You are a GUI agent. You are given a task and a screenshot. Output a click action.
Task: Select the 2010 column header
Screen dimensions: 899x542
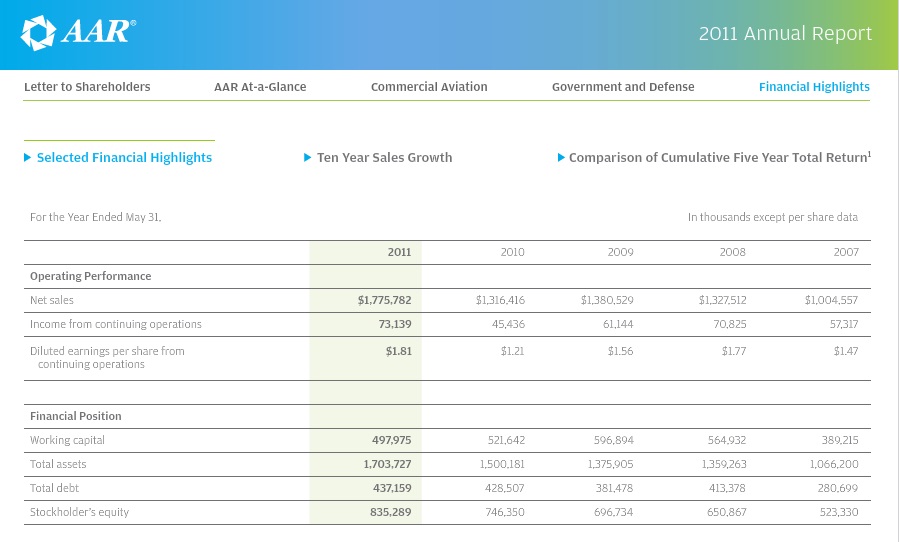(512, 253)
